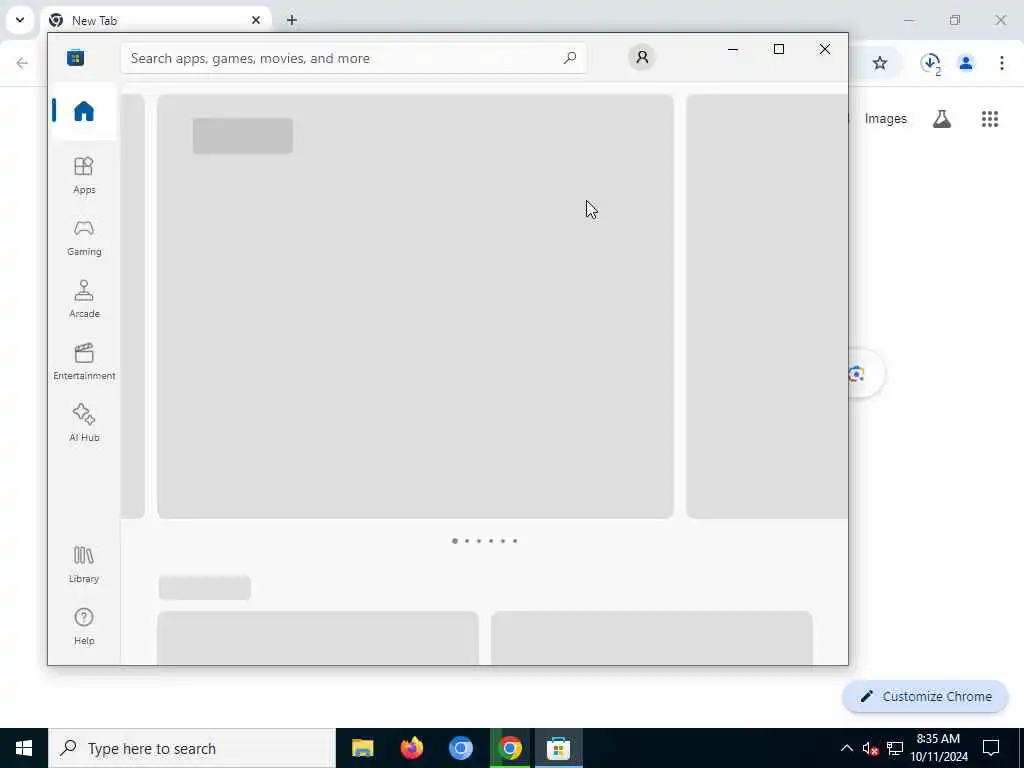Open the Google apps grid
Screen dimensions: 1024x768
989,119
